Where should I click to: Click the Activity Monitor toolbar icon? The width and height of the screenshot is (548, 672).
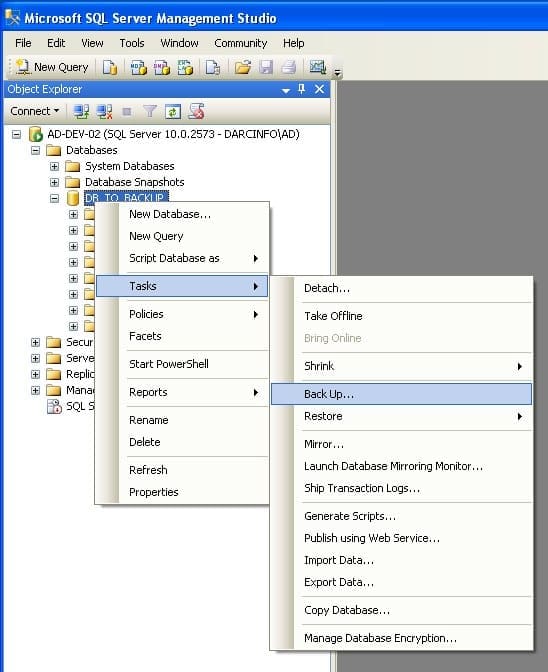pyautogui.click(x=317, y=67)
